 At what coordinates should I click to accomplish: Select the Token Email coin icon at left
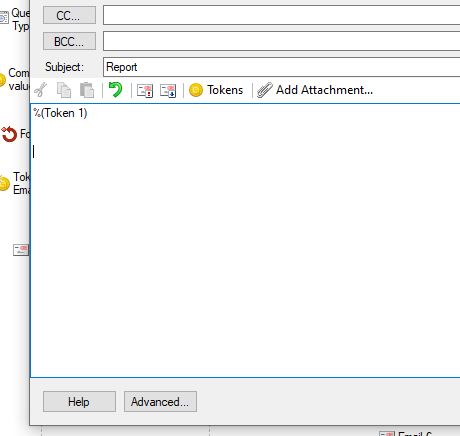tap(5, 183)
